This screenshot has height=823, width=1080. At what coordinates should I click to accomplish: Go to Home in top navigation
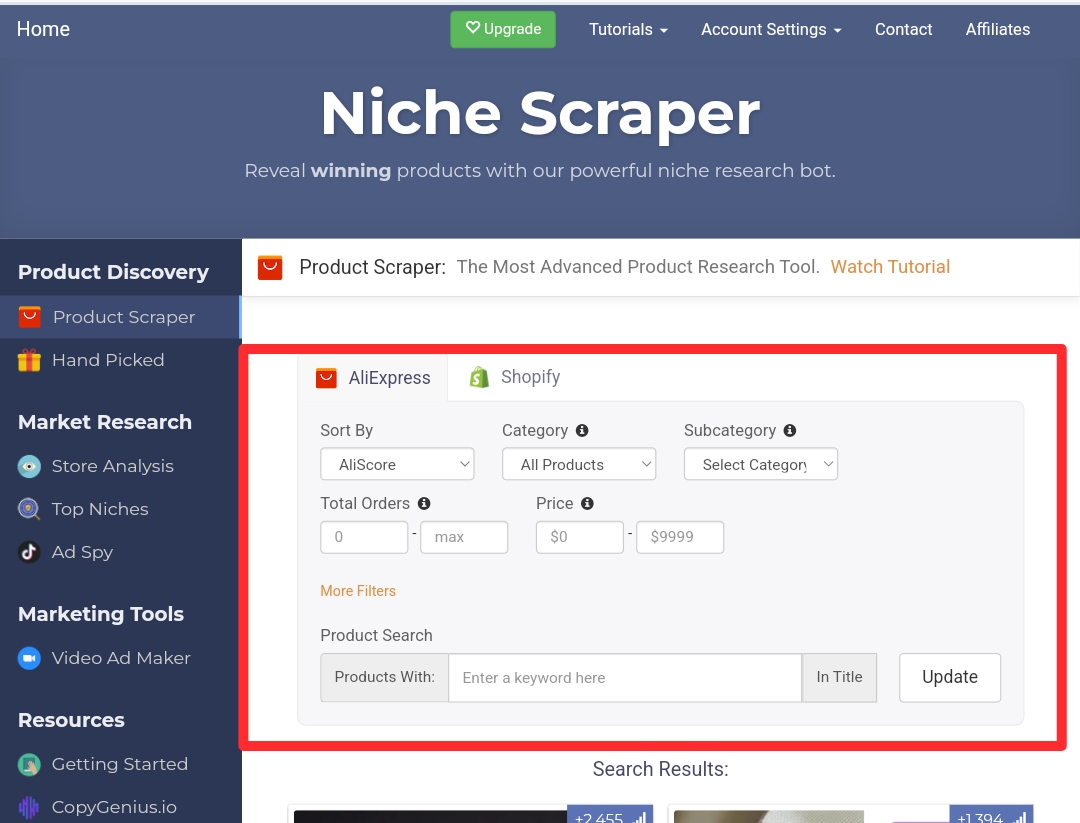pyautogui.click(x=43, y=29)
